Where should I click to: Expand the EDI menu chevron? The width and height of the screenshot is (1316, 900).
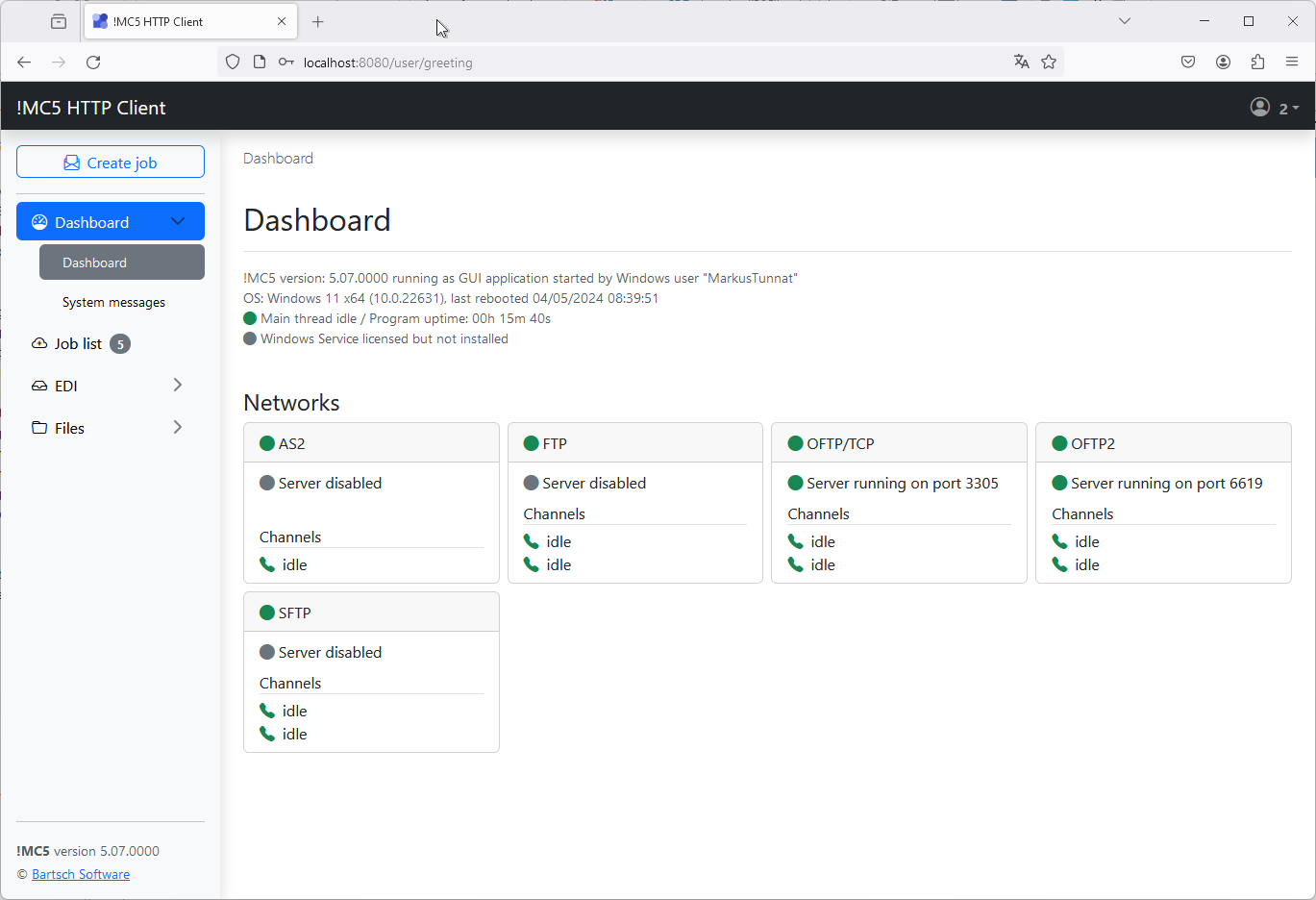coord(178,385)
